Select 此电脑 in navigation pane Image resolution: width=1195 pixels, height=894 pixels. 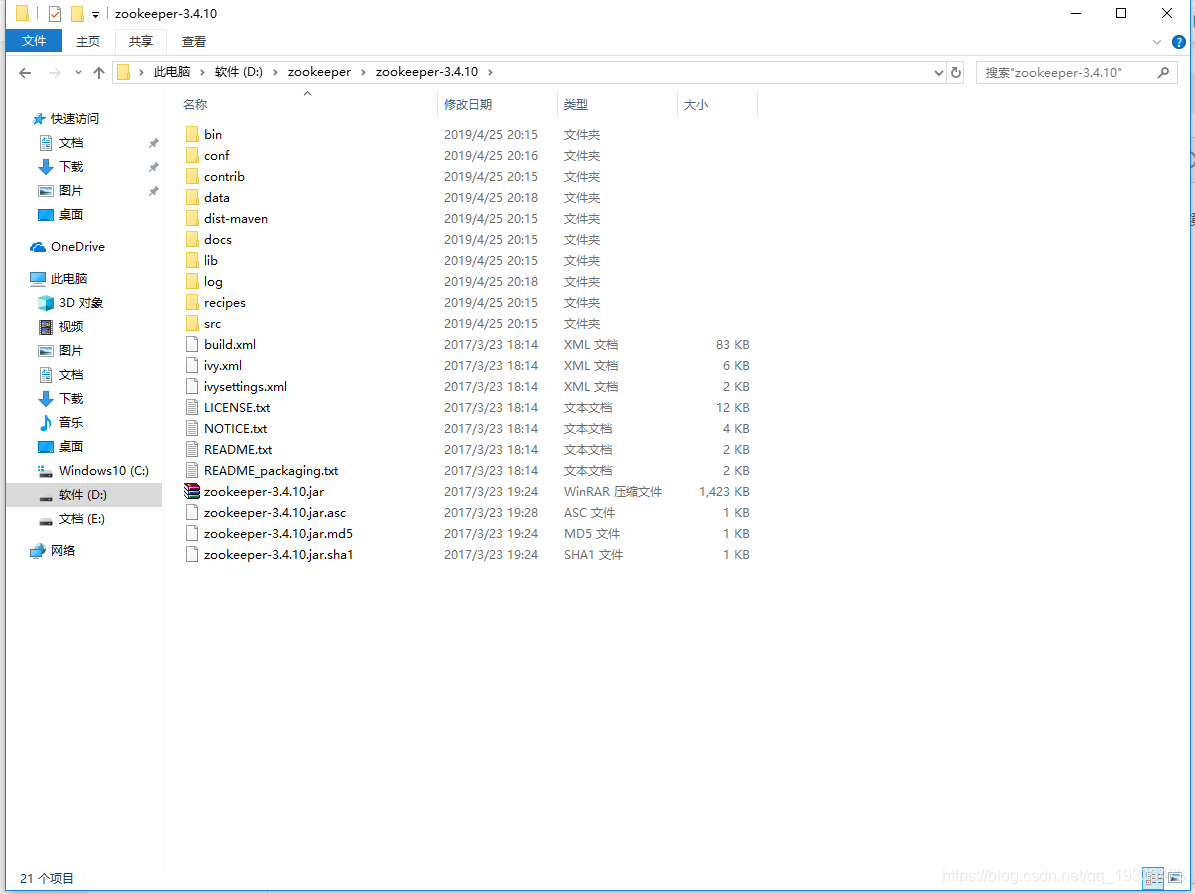(x=69, y=278)
